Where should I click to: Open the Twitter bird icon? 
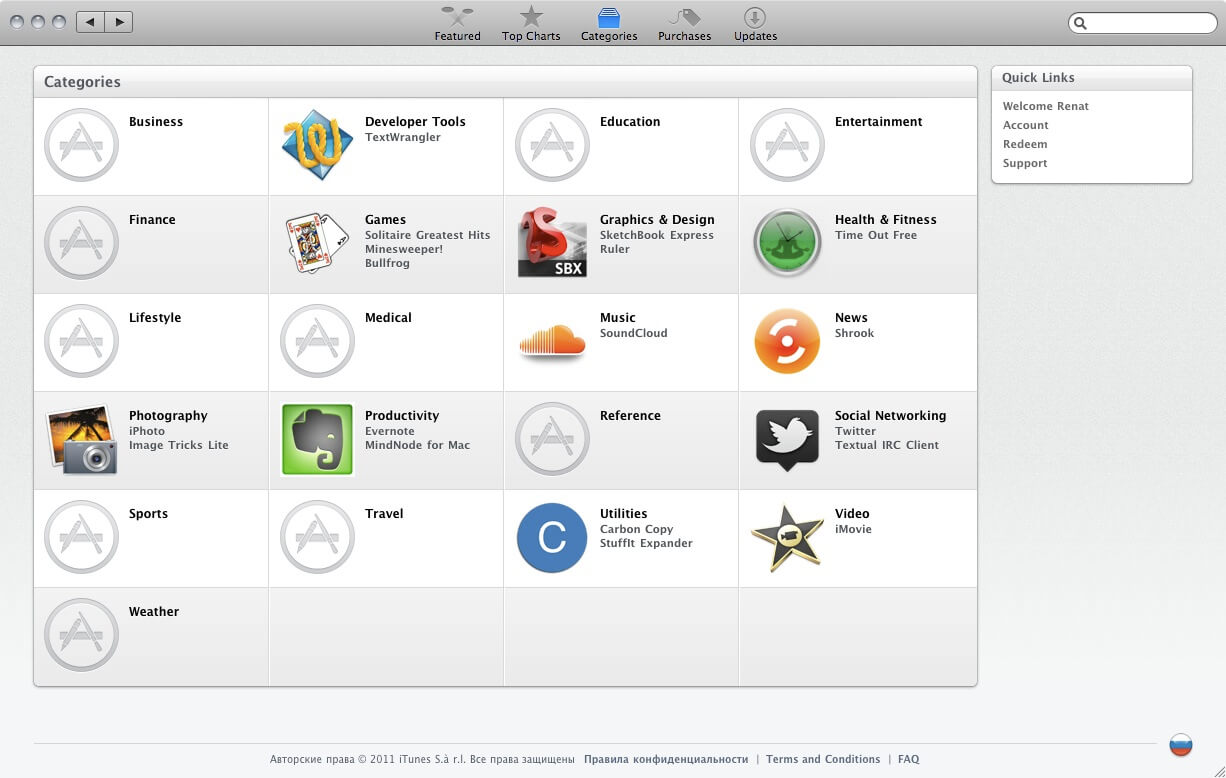787,440
